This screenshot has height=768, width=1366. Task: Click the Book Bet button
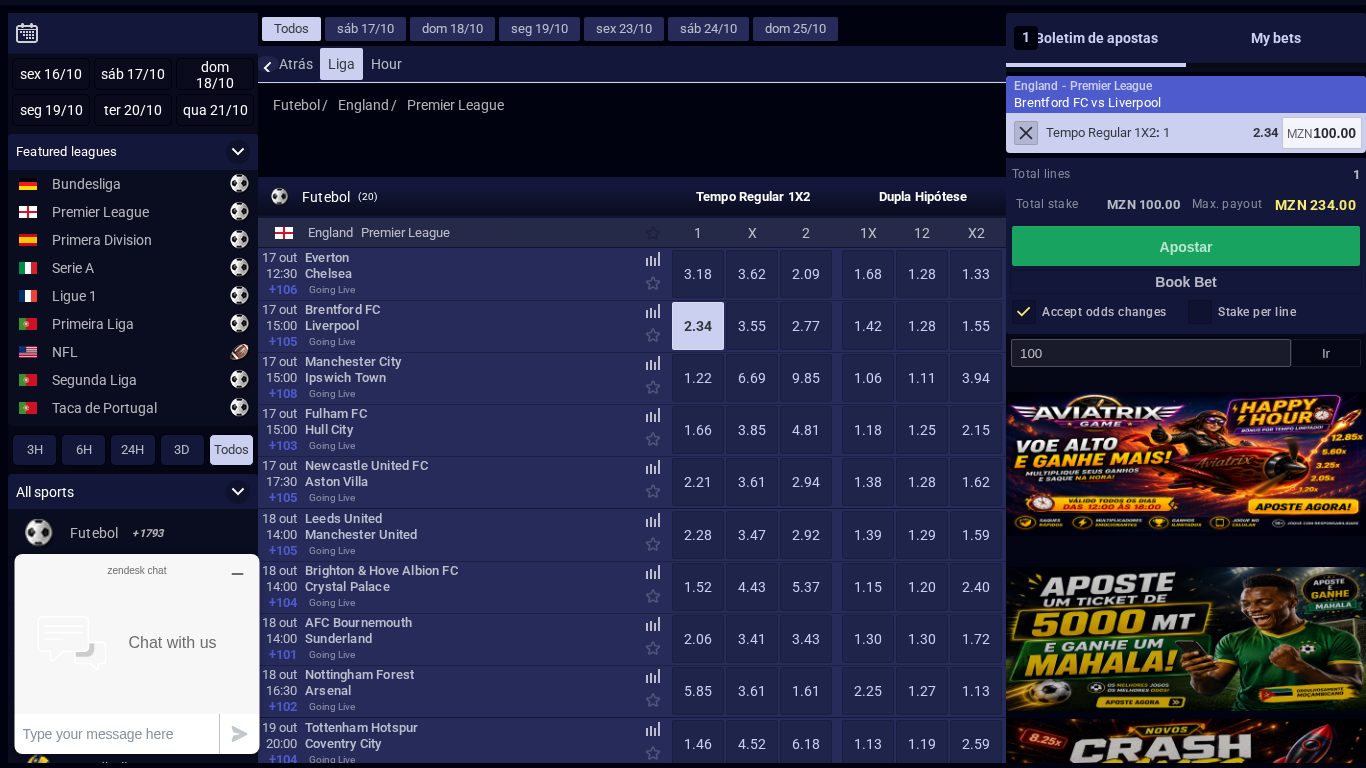1186,282
